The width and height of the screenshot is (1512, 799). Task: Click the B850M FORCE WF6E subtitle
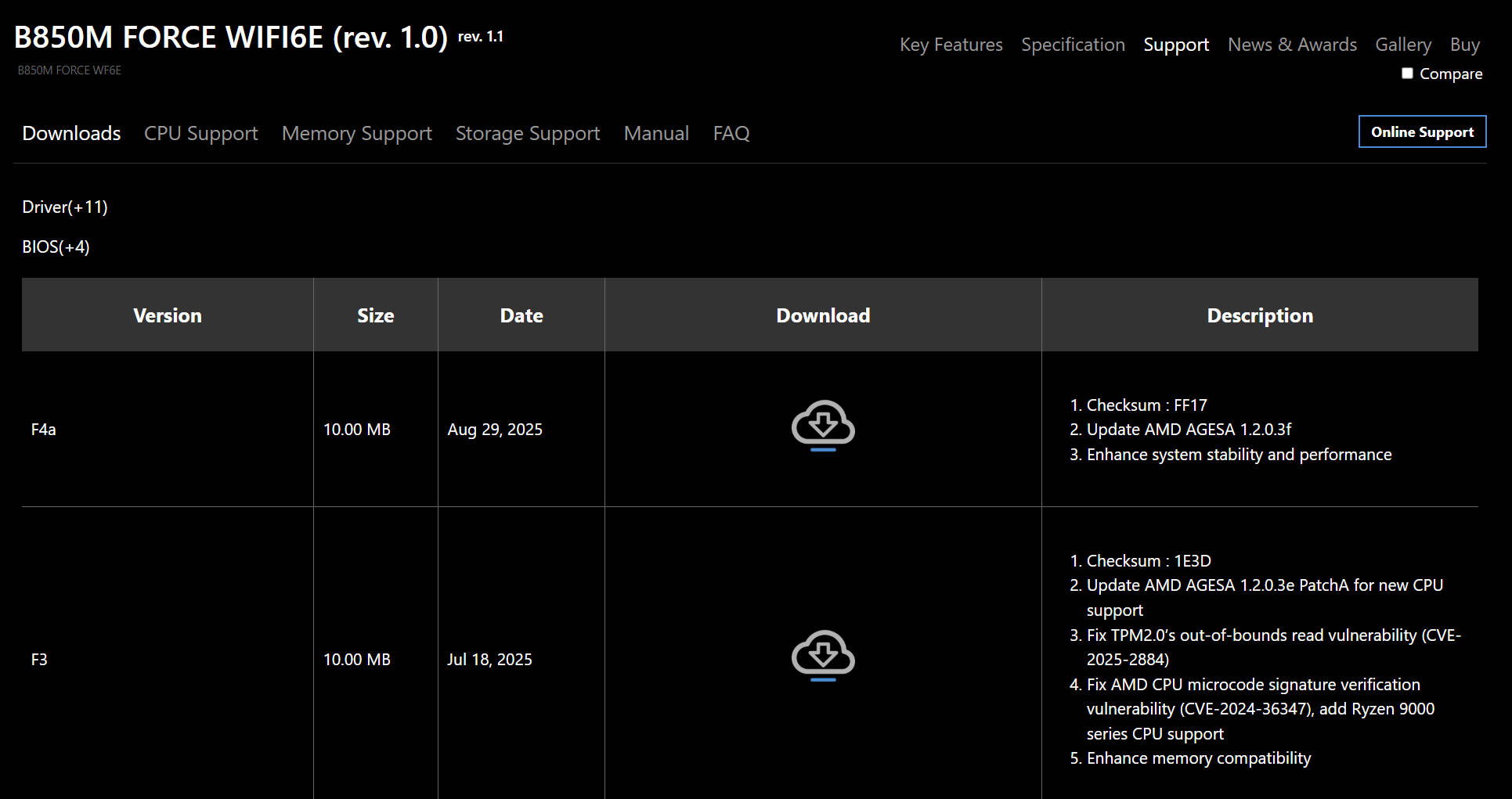[x=70, y=70]
